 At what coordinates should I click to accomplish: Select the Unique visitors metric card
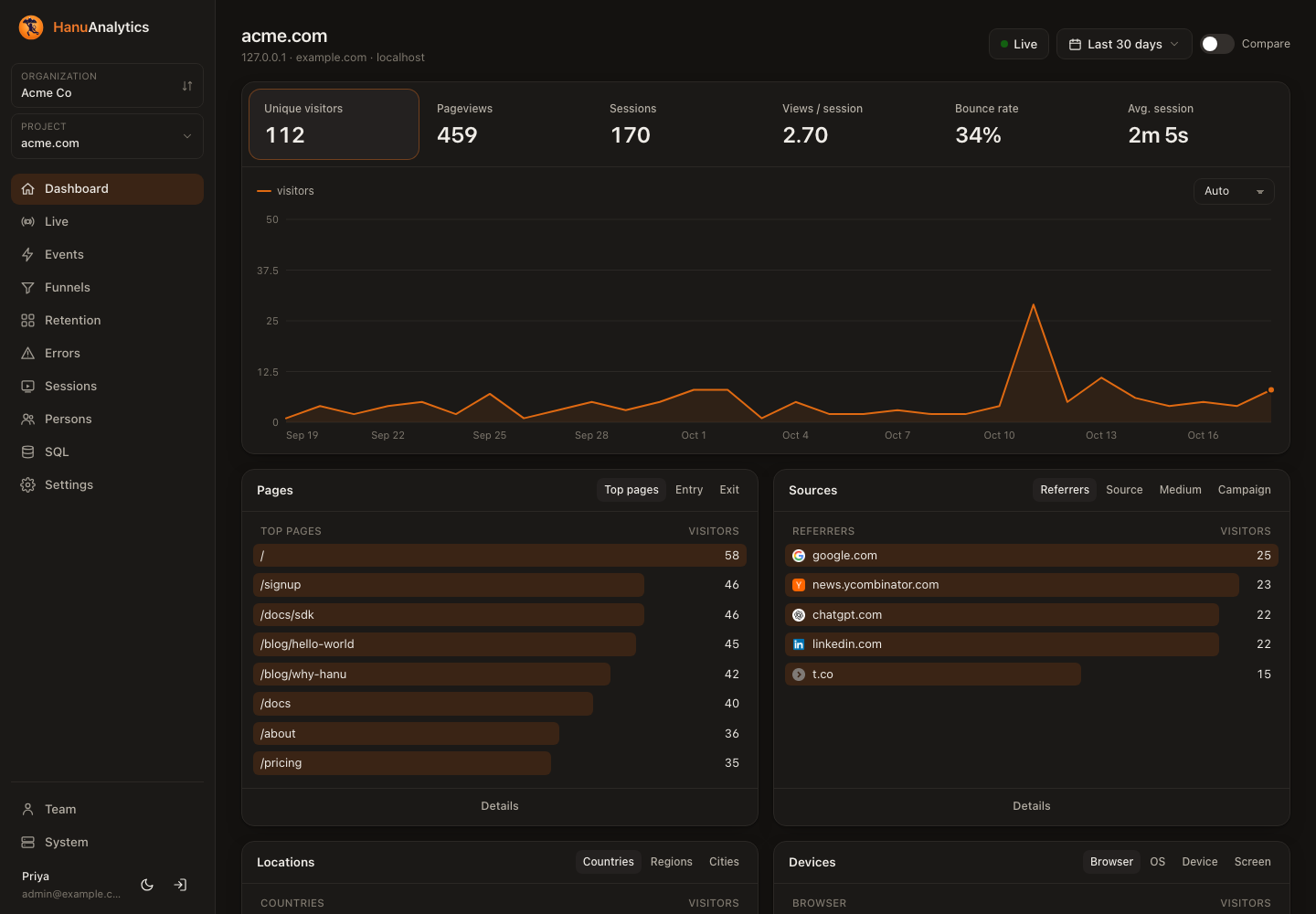[x=334, y=124]
